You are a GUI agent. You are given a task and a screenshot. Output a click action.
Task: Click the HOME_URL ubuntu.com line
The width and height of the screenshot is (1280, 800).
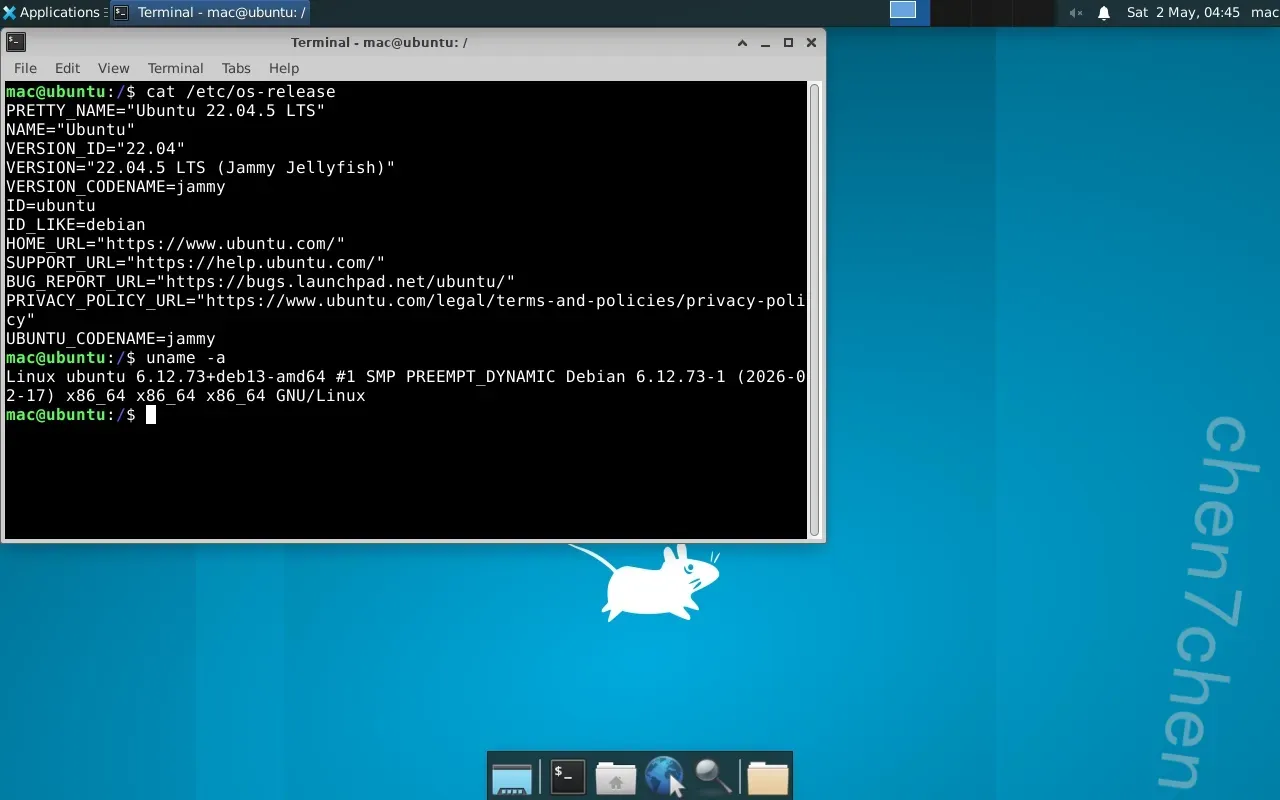(x=176, y=243)
